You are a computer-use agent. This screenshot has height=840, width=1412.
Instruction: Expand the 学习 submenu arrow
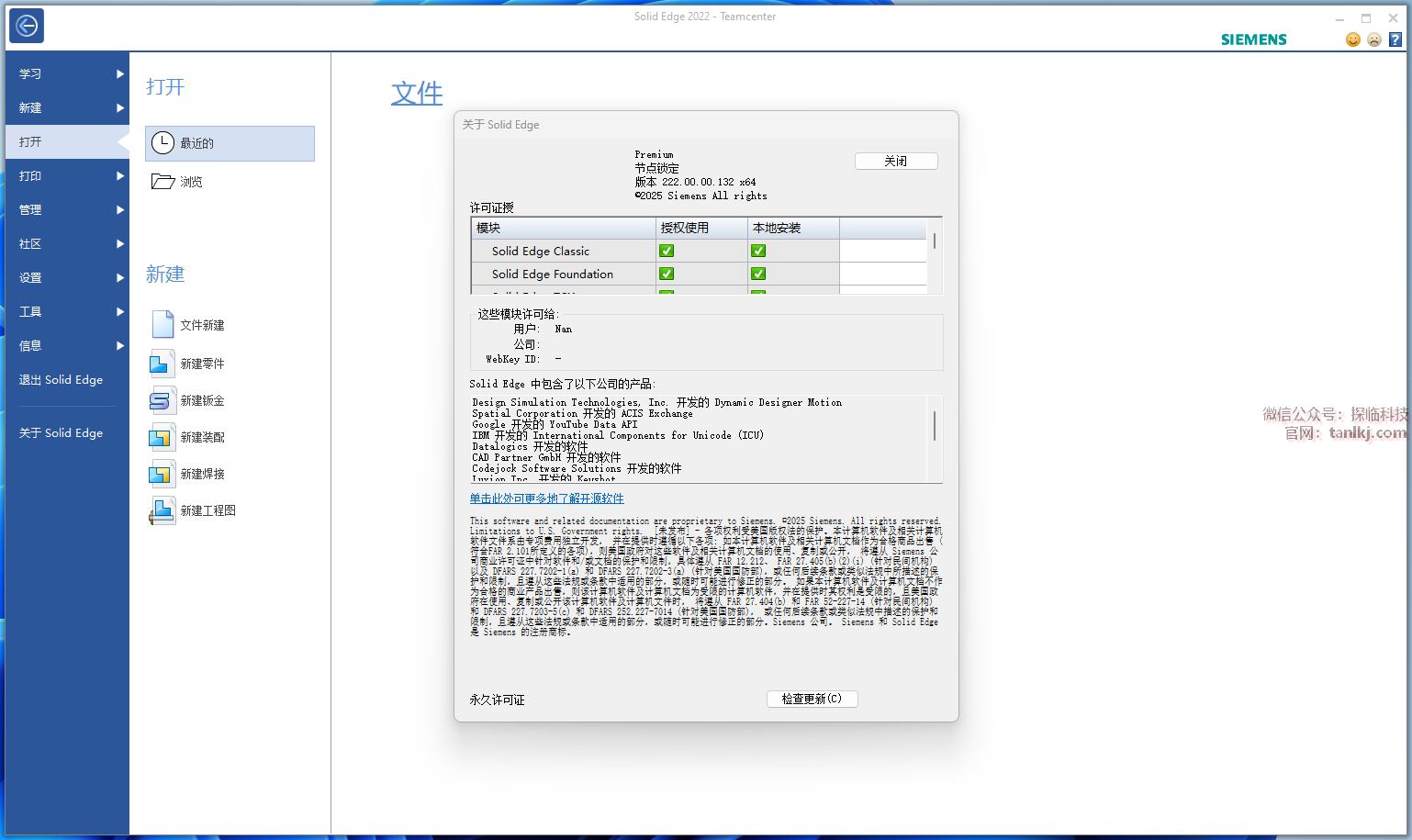click(x=120, y=73)
